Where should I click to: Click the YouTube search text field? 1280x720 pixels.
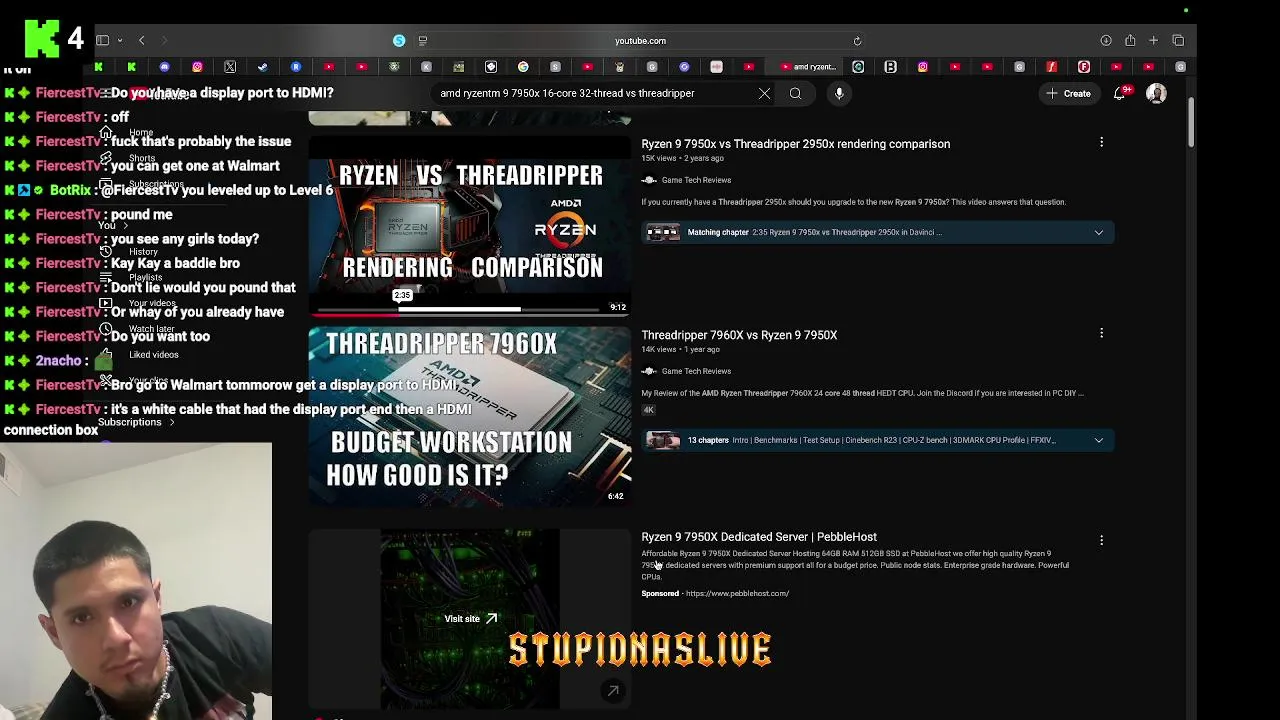pos(595,93)
